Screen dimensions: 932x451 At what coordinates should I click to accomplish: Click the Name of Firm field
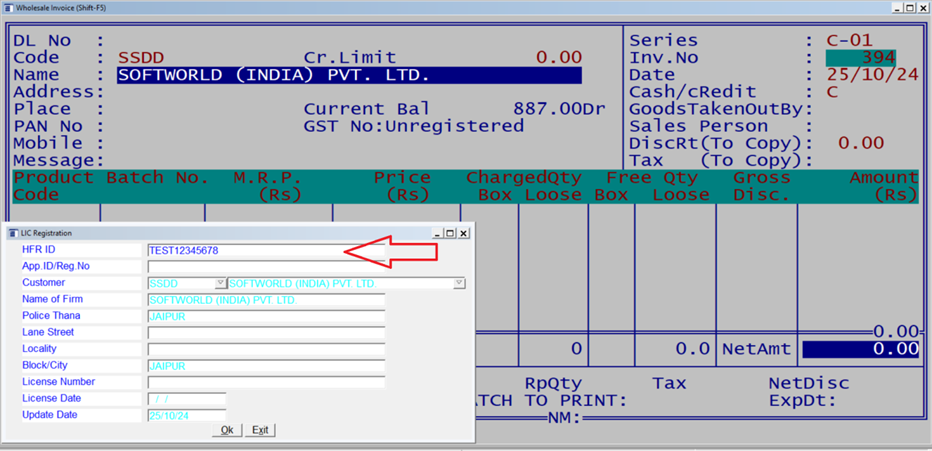266,300
